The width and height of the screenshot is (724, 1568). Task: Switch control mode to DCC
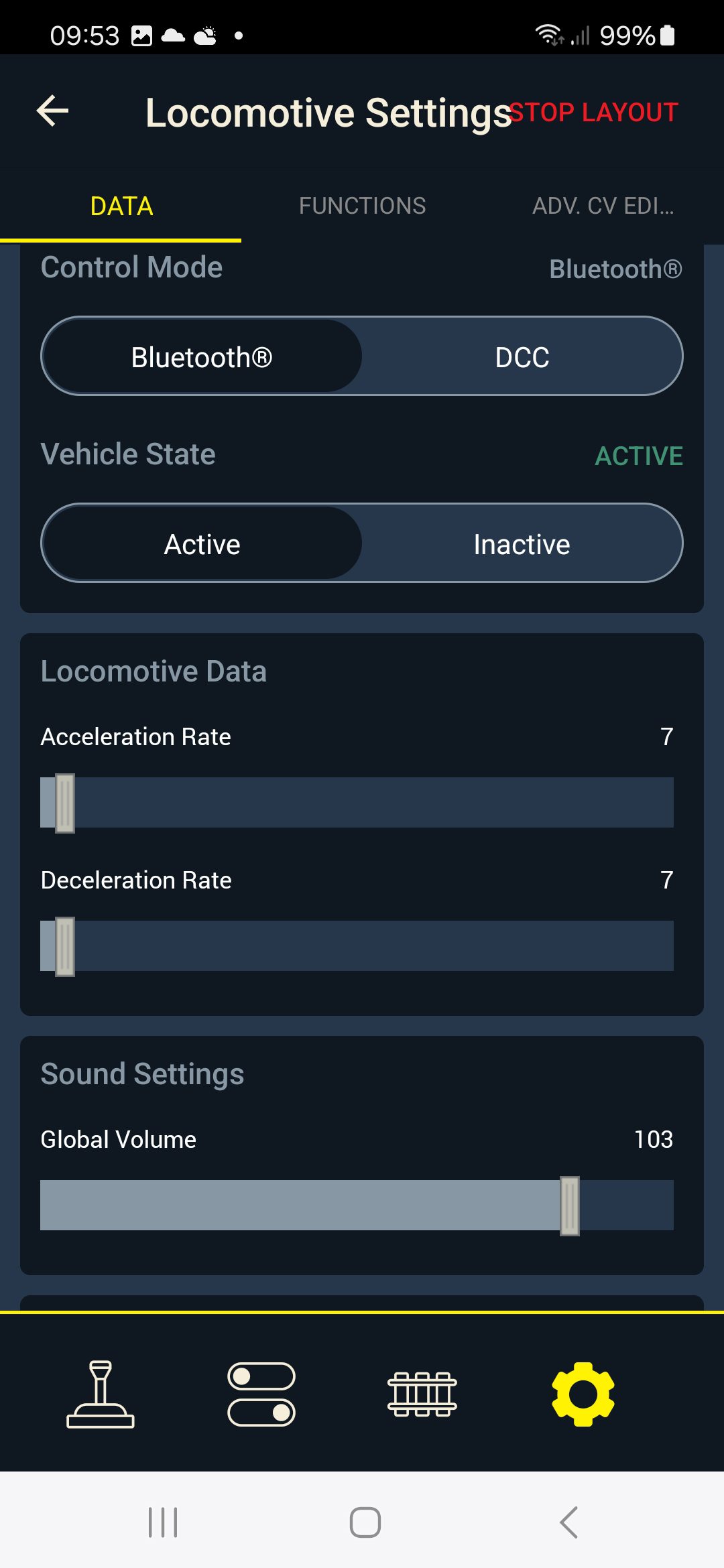point(522,356)
